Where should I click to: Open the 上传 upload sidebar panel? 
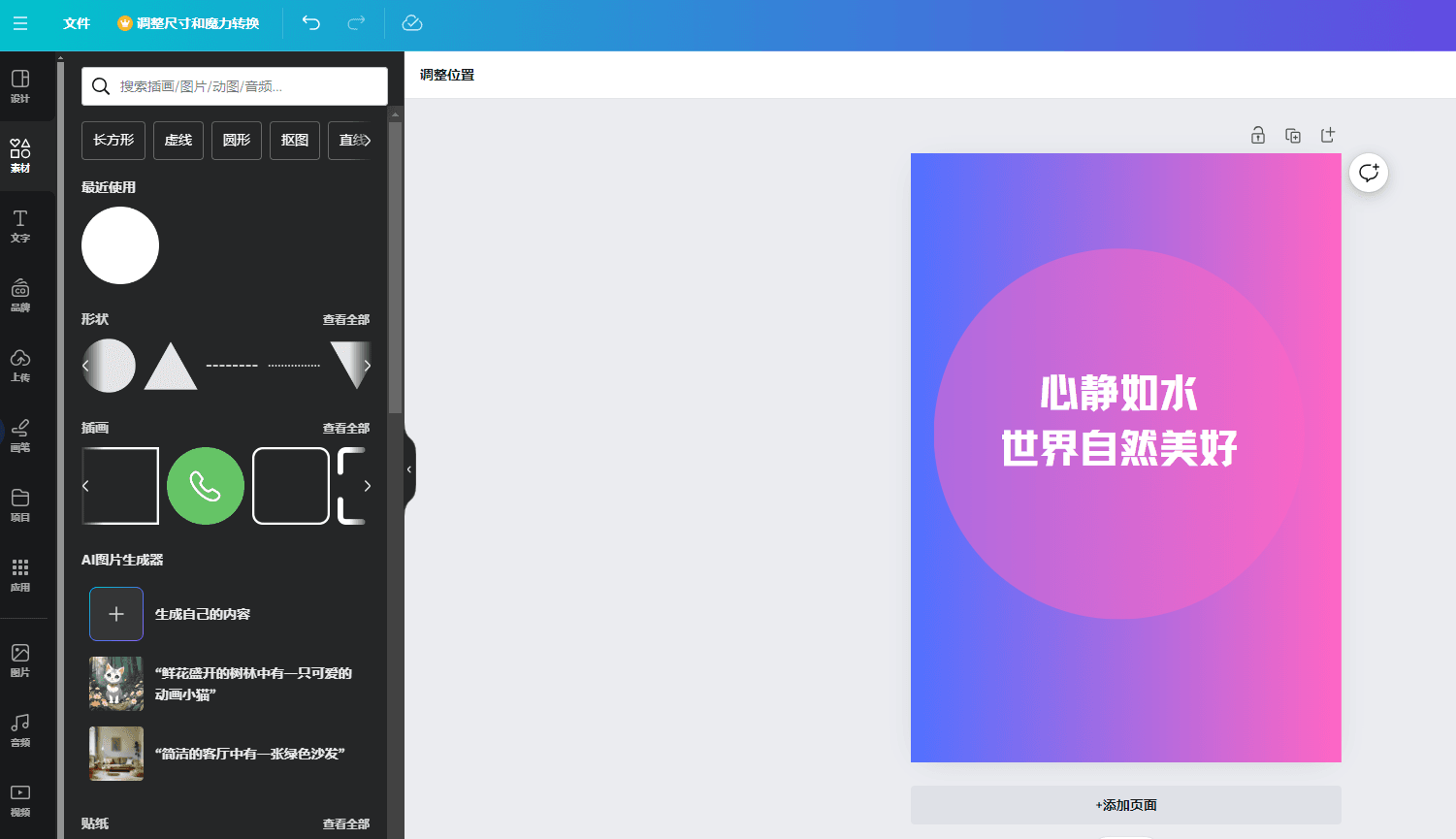20,365
